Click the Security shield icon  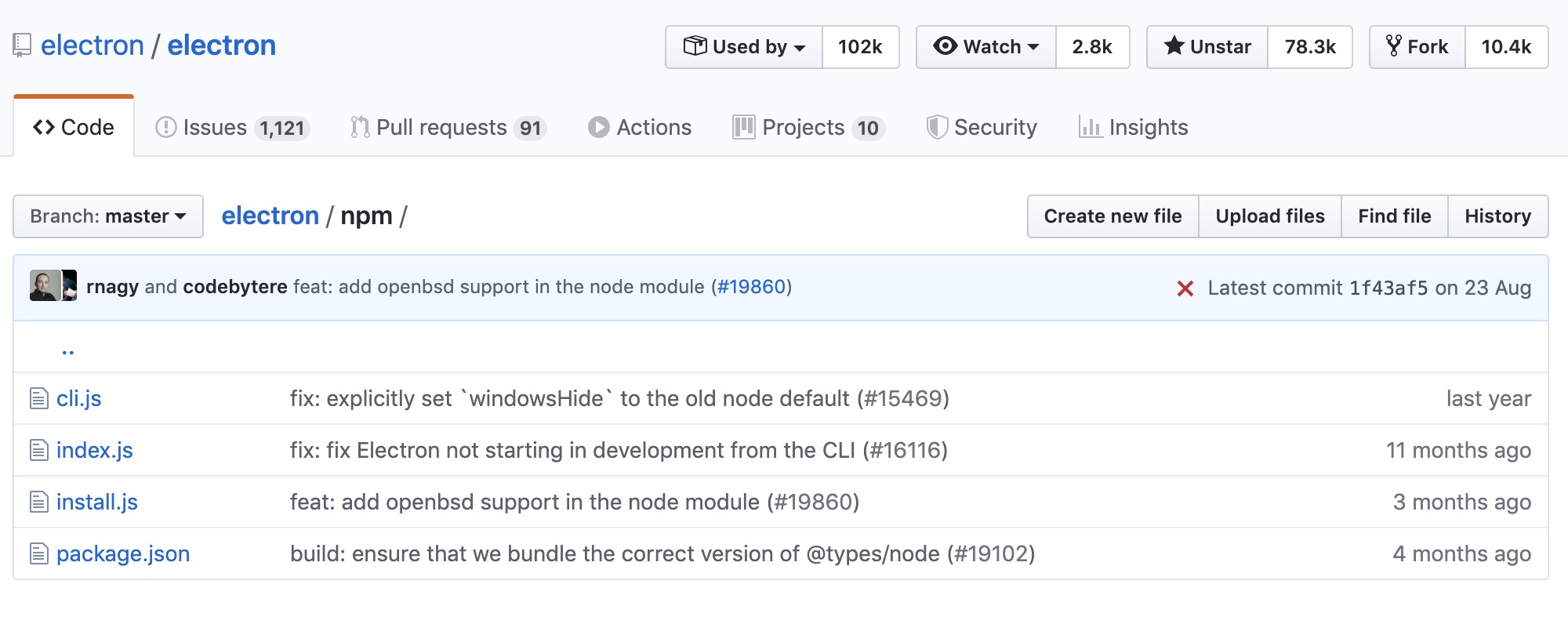coord(937,127)
